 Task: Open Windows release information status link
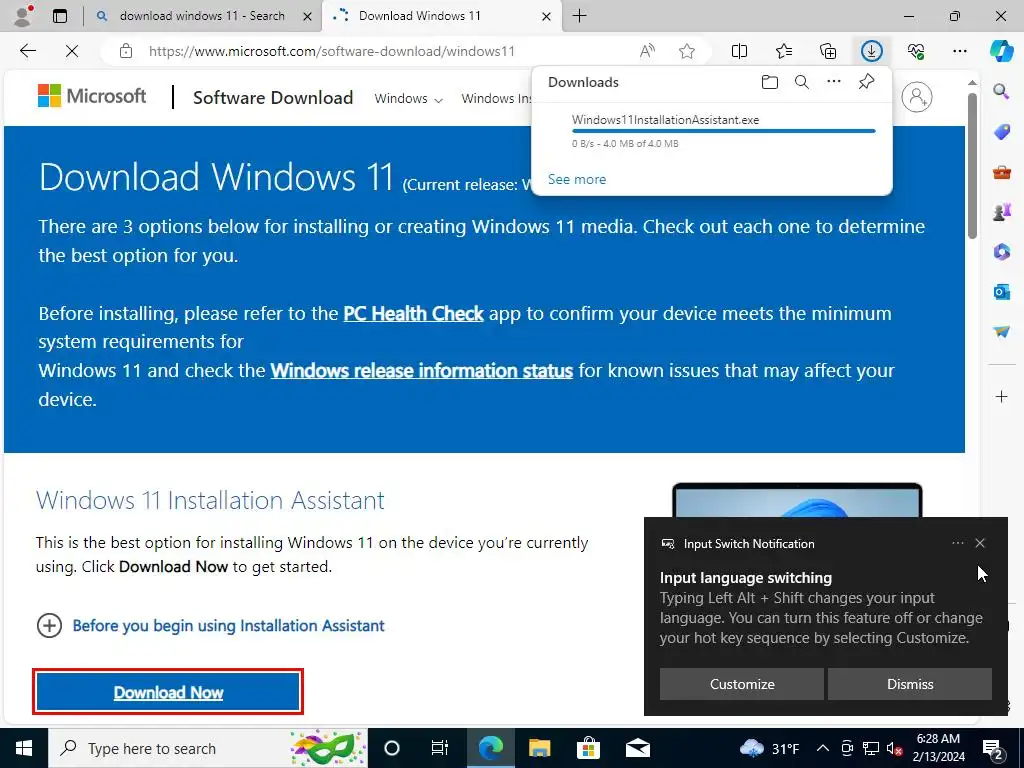tap(421, 371)
